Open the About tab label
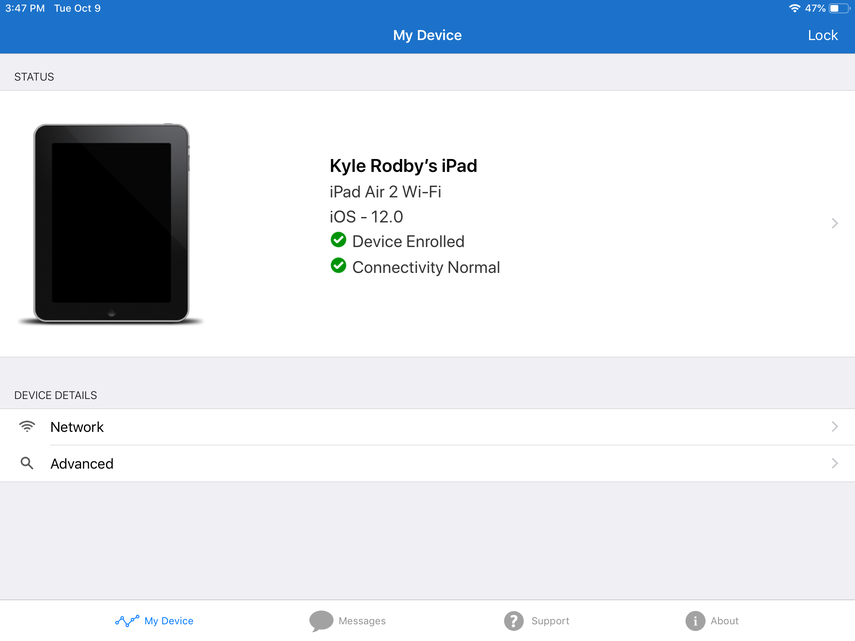The image size is (855, 641). pyautogui.click(x=725, y=621)
